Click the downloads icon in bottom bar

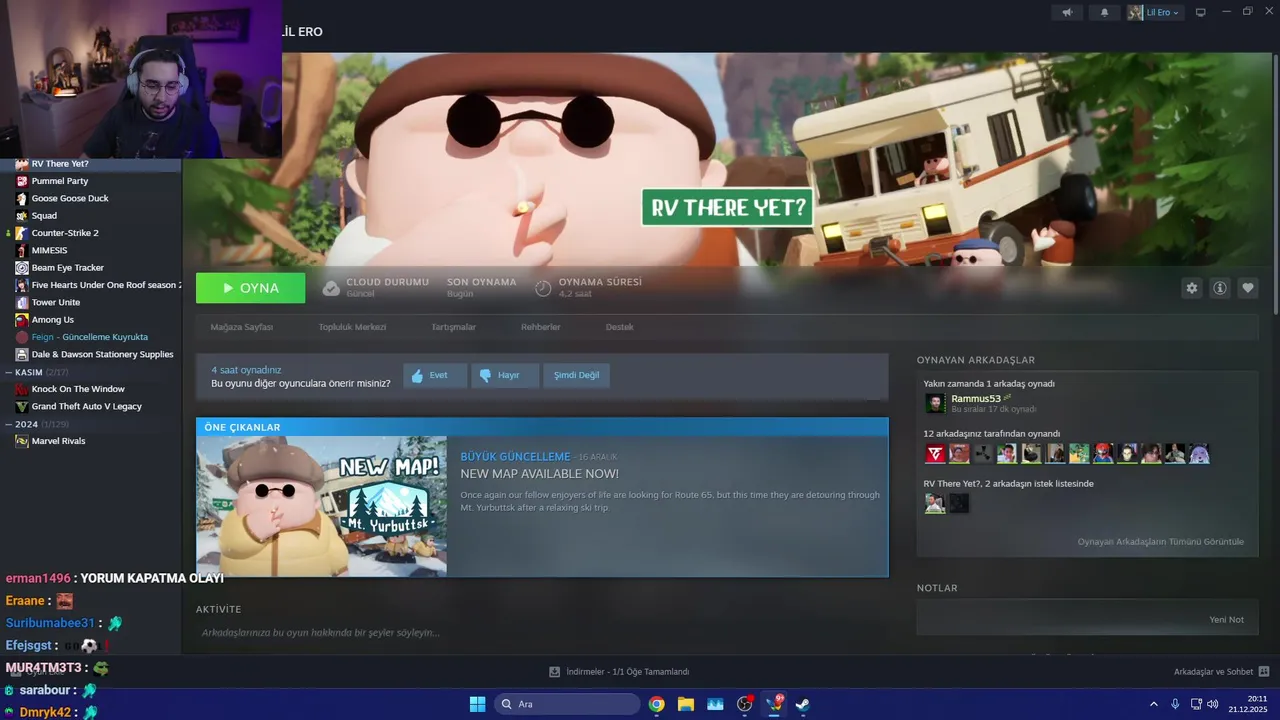(554, 672)
